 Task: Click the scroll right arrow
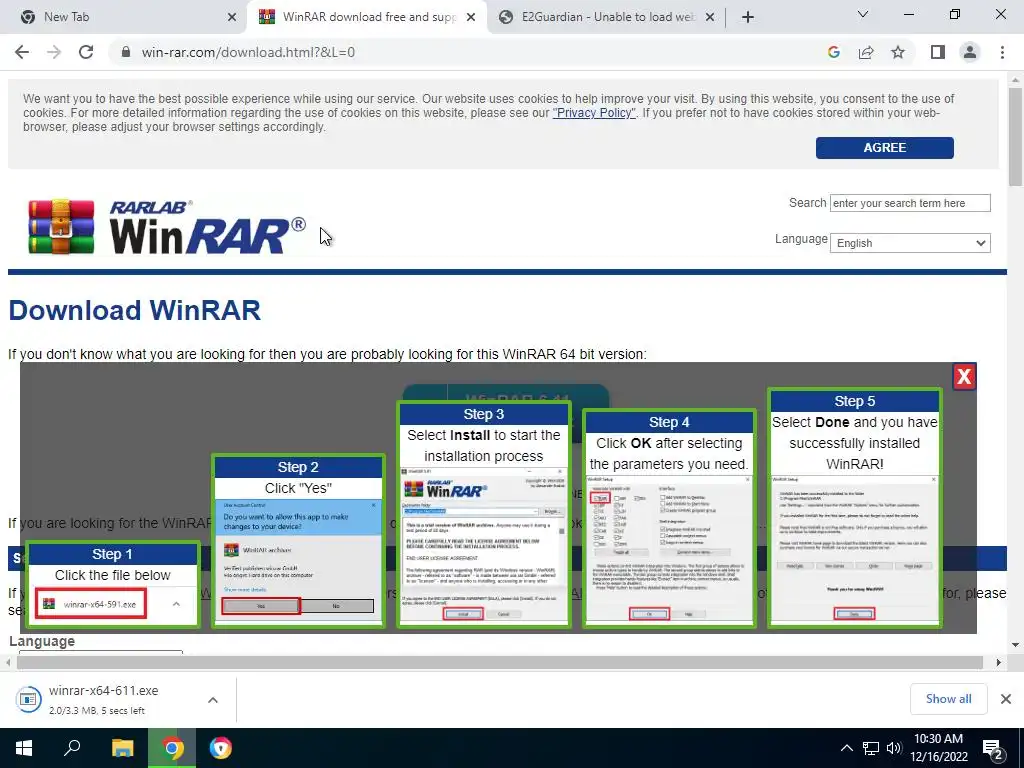click(x=999, y=662)
